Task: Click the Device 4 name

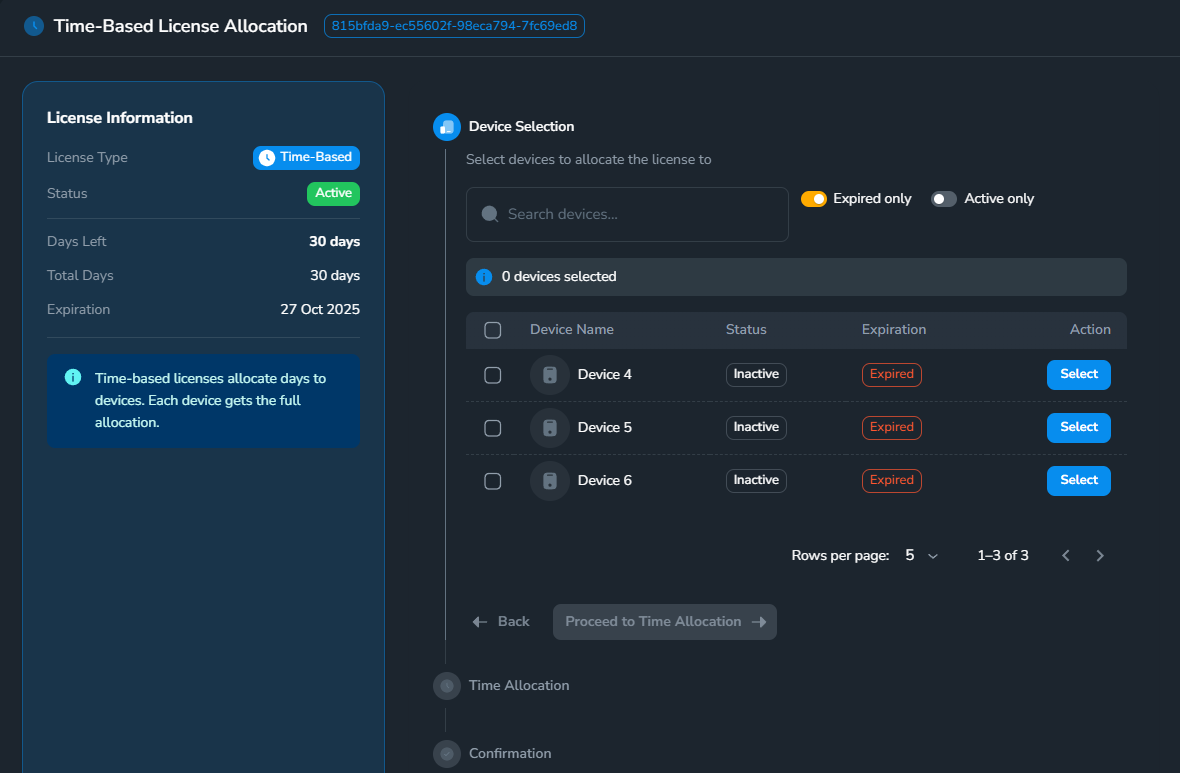Action: 604,375
